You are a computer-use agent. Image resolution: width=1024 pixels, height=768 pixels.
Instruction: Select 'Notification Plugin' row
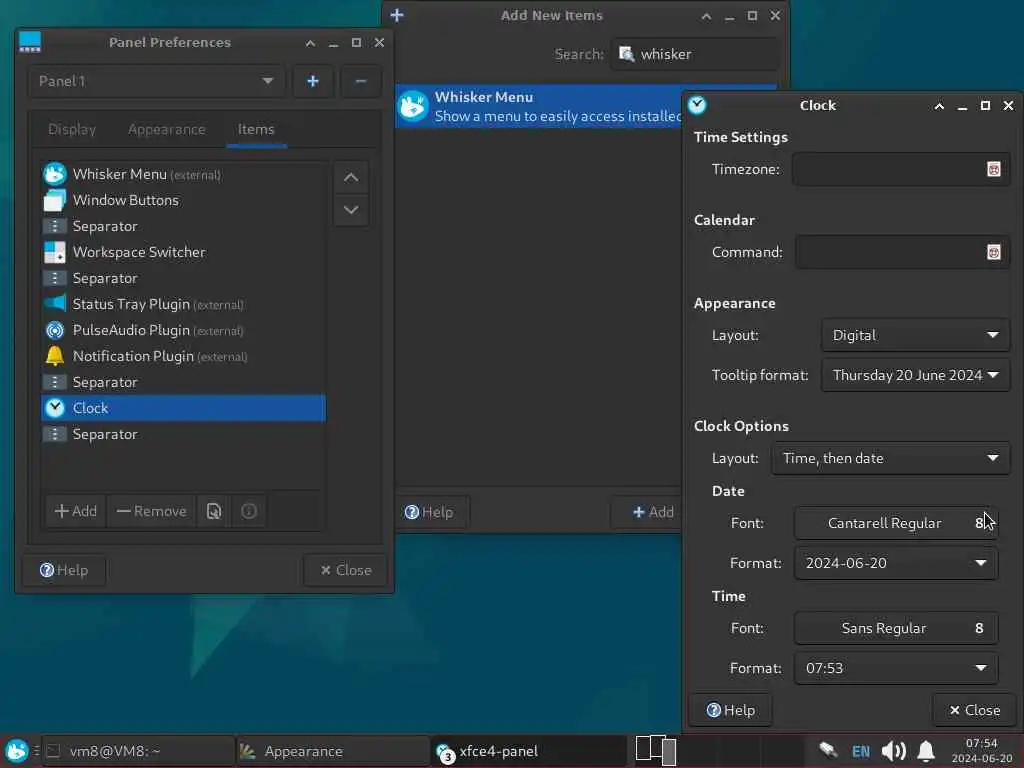pos(184,357)
